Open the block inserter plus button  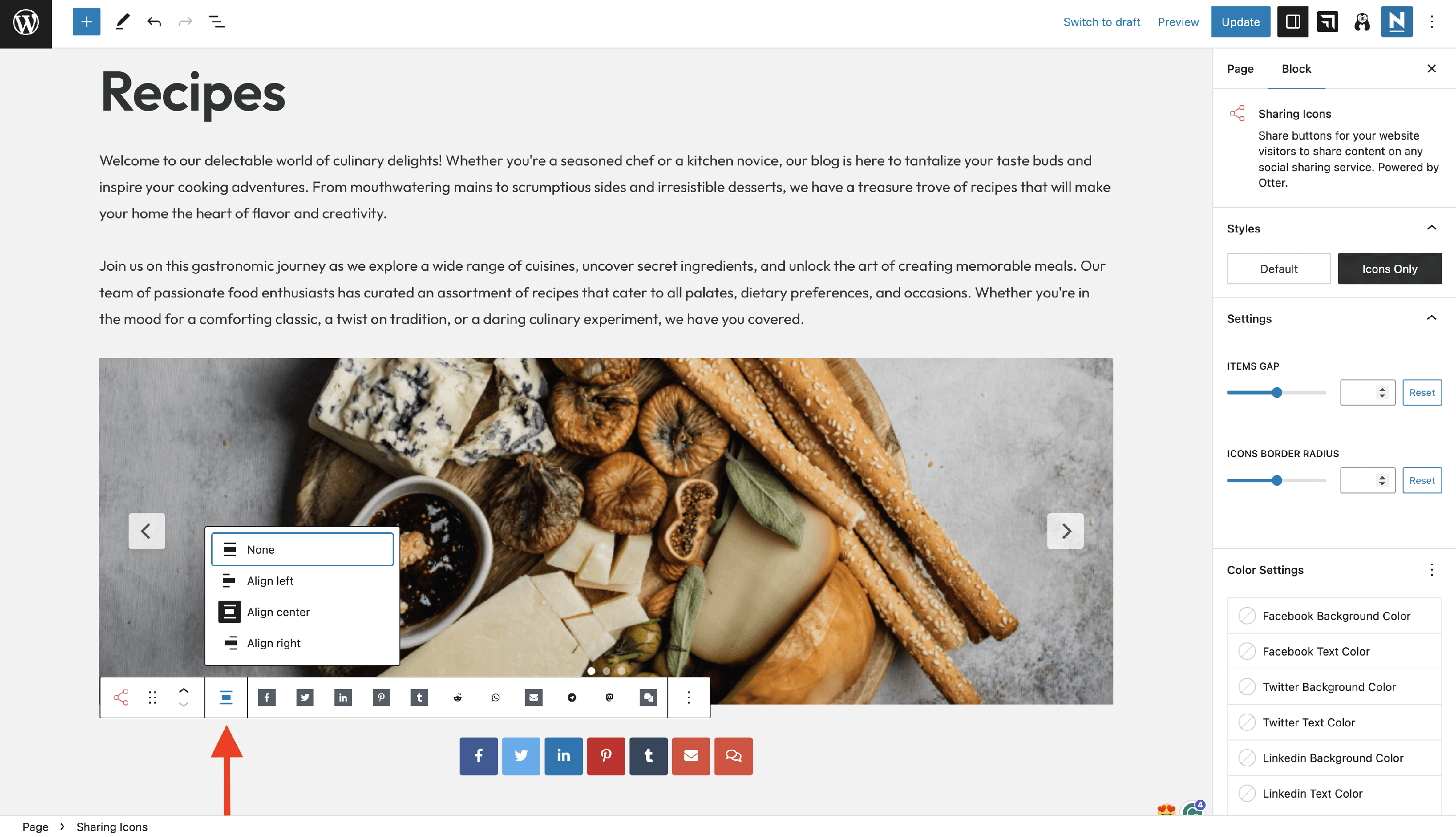[86, 22]
